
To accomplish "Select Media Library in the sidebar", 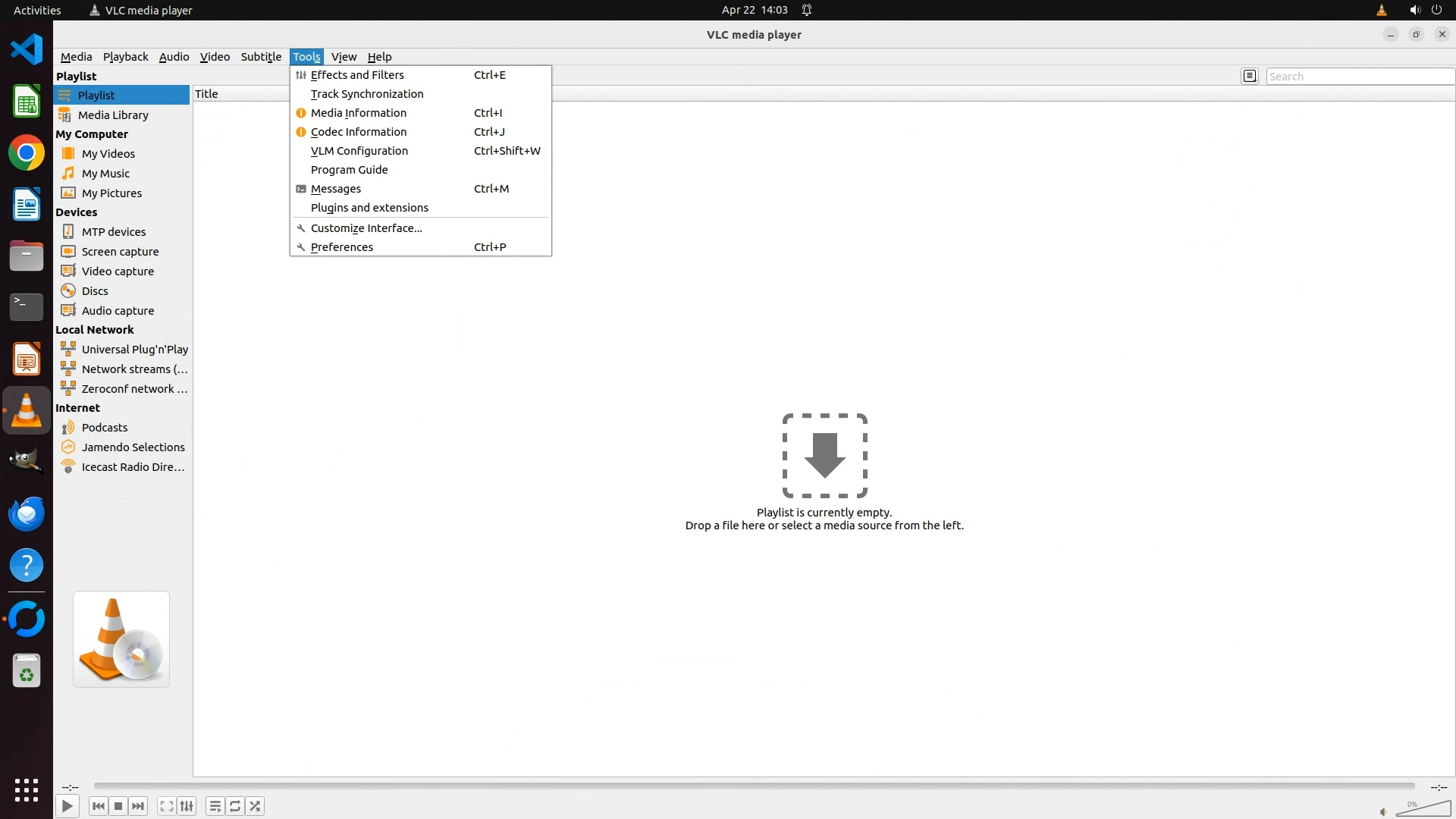I will 113,115.
